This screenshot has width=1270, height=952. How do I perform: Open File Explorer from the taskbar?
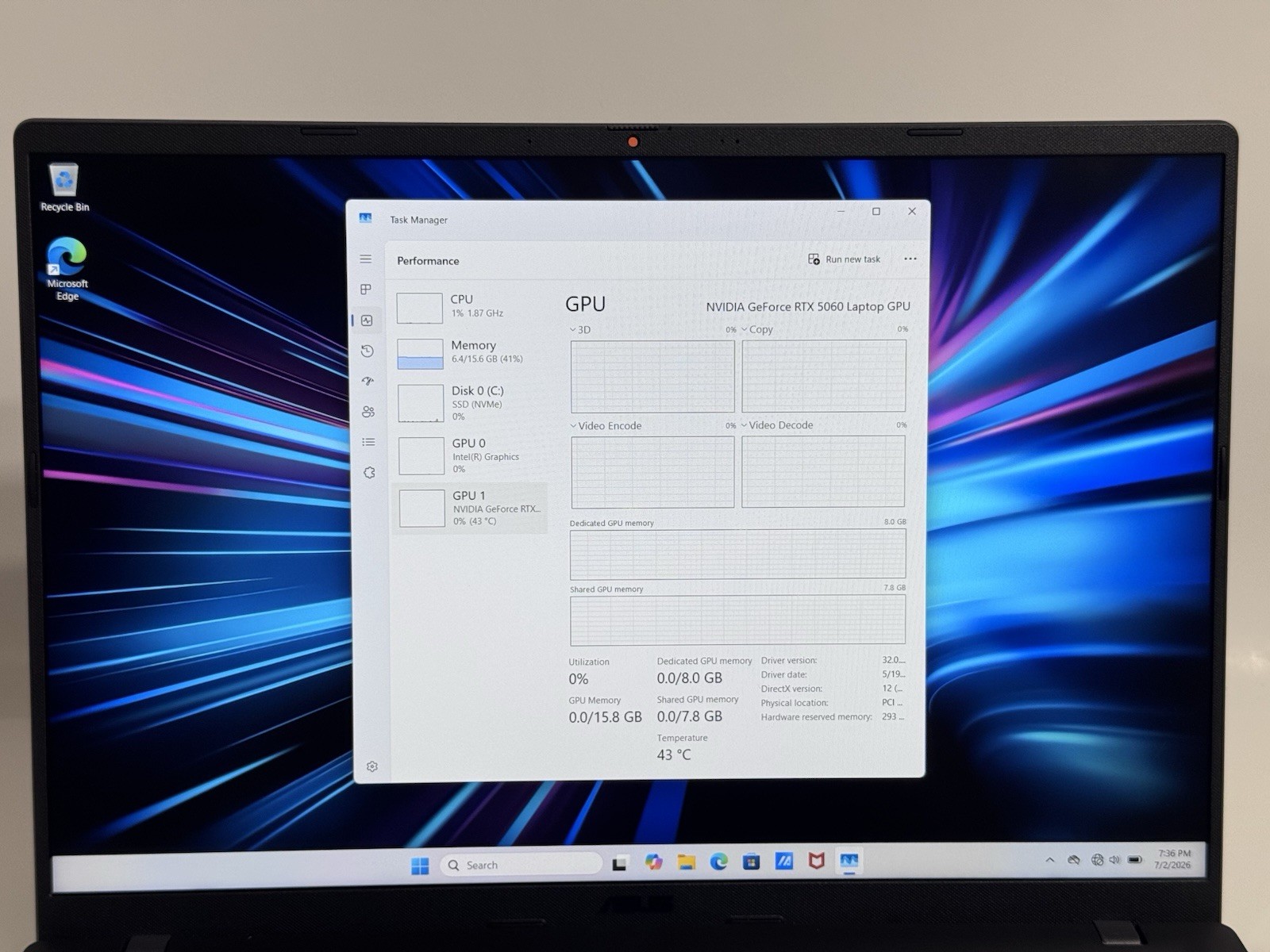point(687,862)
